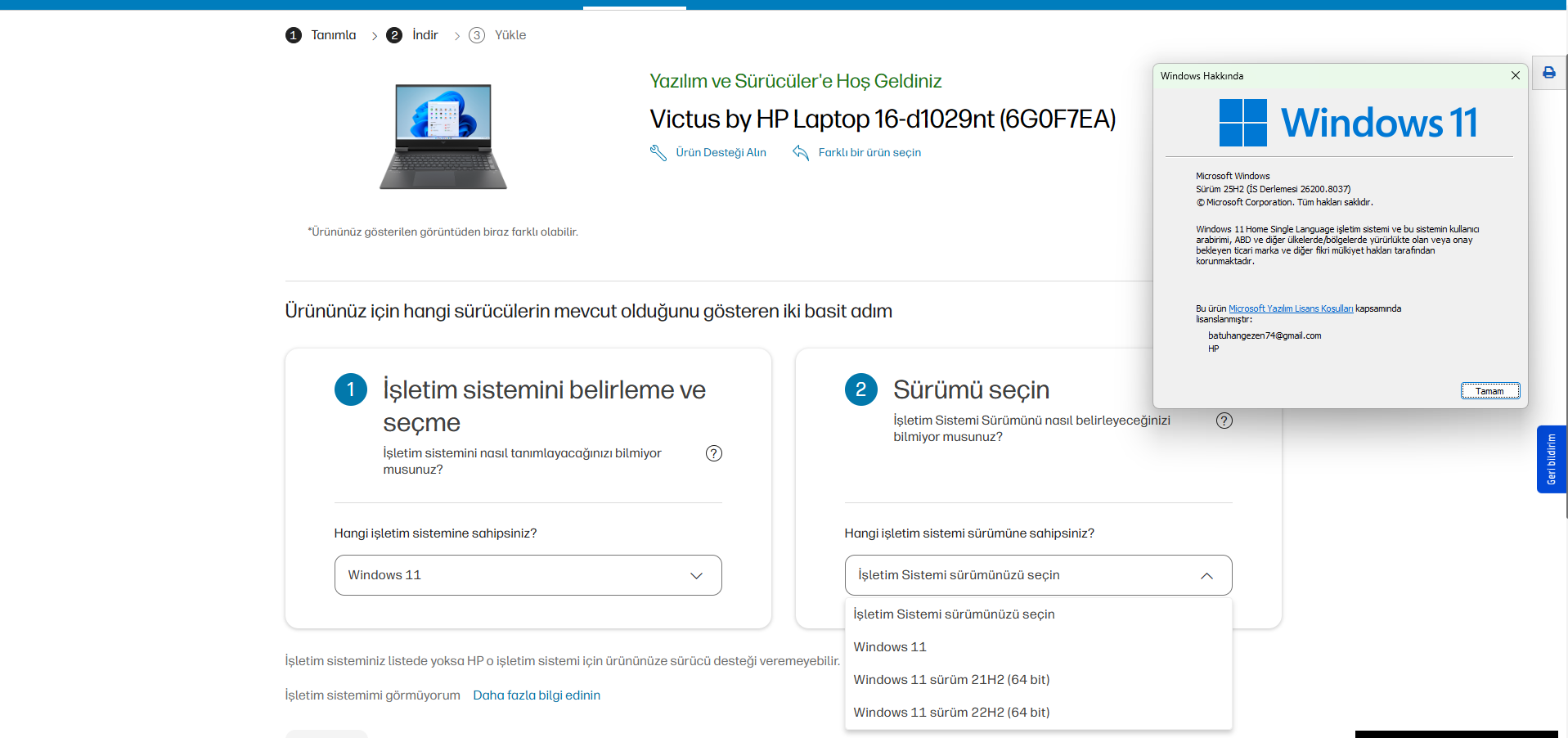Click the batuhangezen74@gmail.com text
The image size is (1568, 738).
(1265, 335)
